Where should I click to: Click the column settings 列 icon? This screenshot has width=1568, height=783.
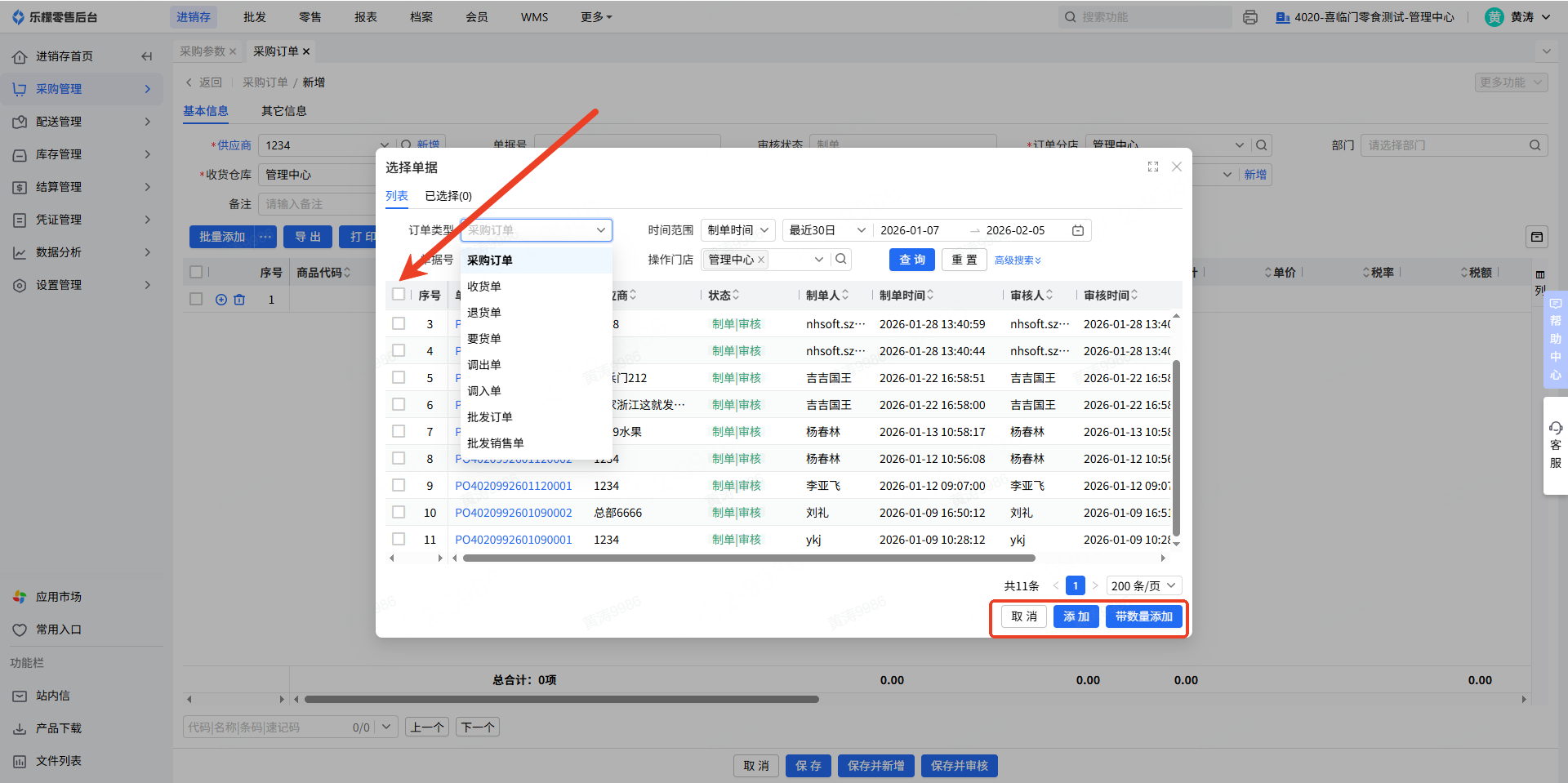[x=1540, y=282]
